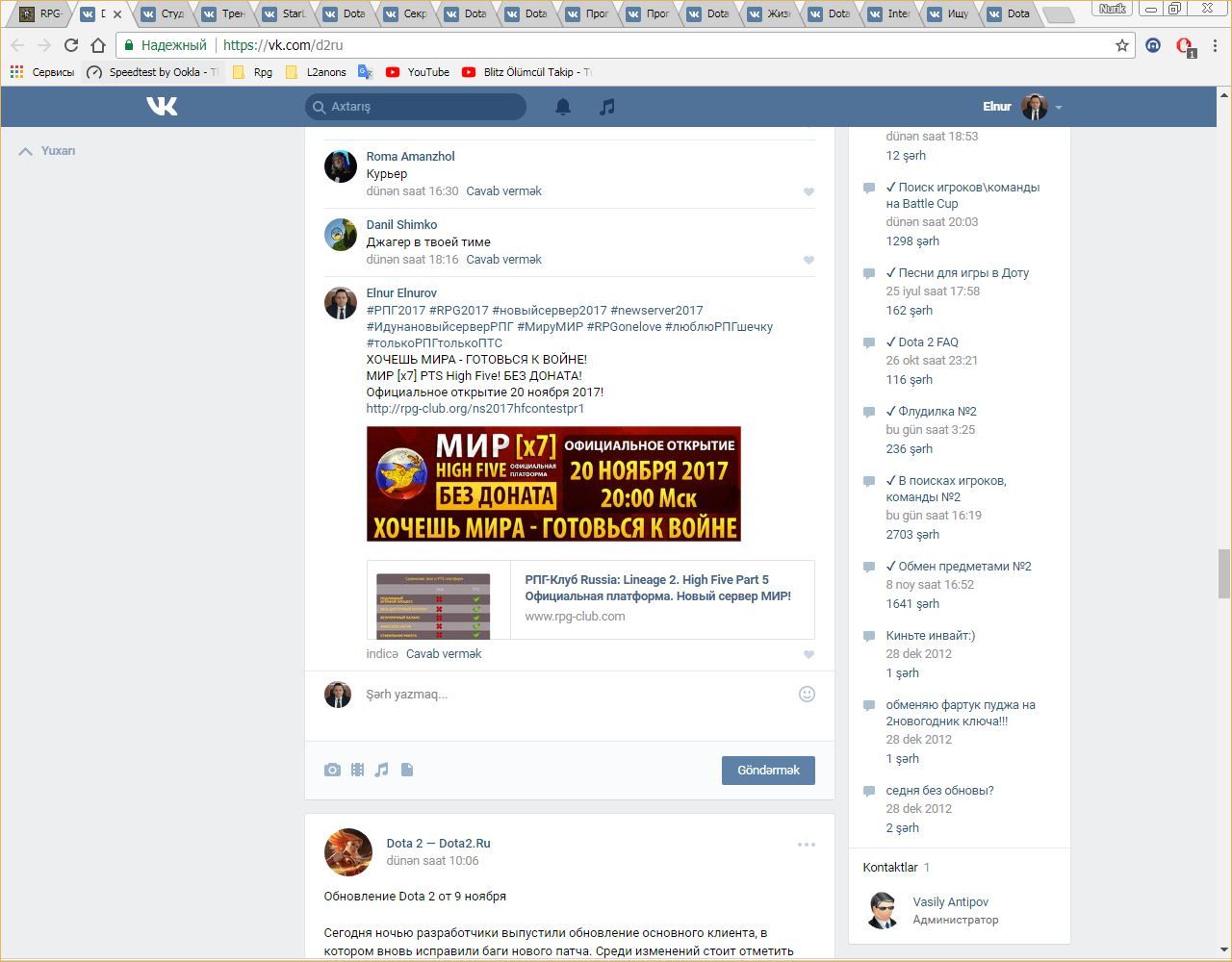The width and height of the screenshot is (1232, 962).
Task: Open topic Dota 2 FAQ
Action: (922, 342)
